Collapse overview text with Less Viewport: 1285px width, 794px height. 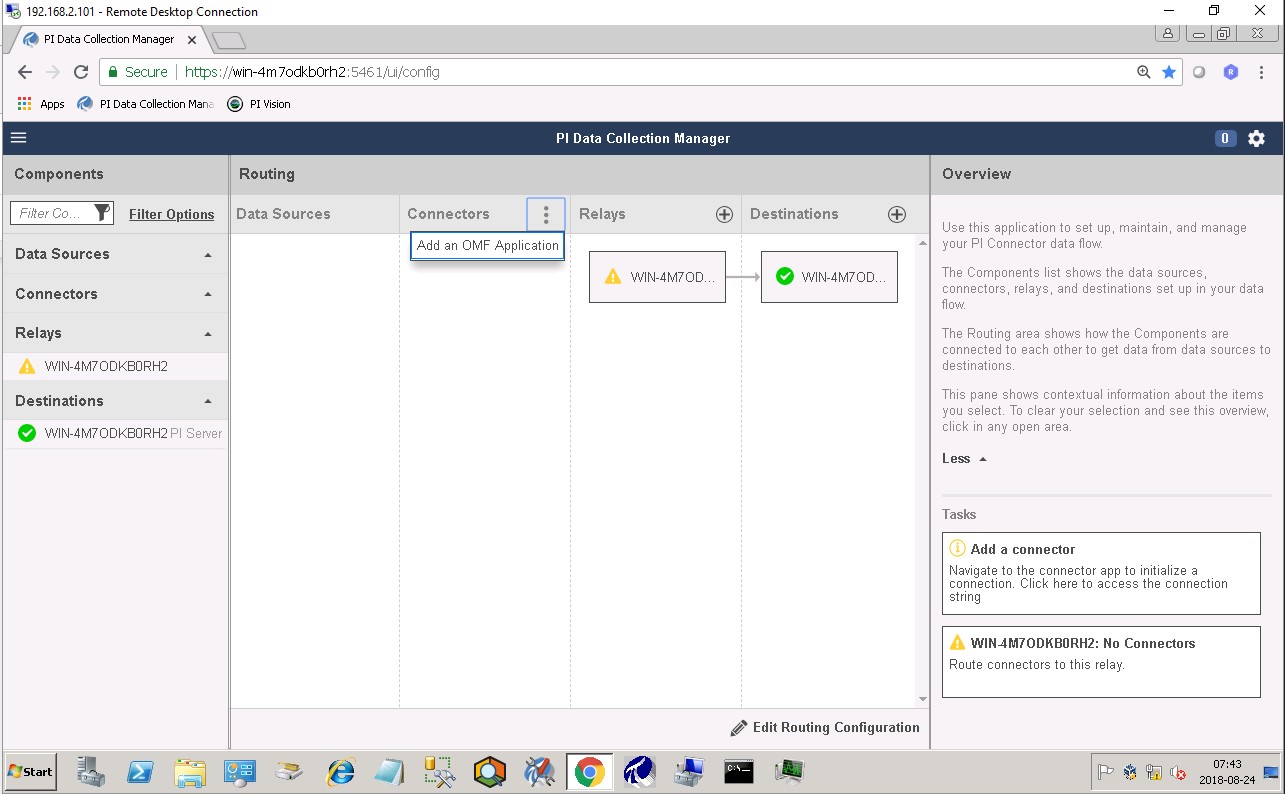click(x=964, y=458)
